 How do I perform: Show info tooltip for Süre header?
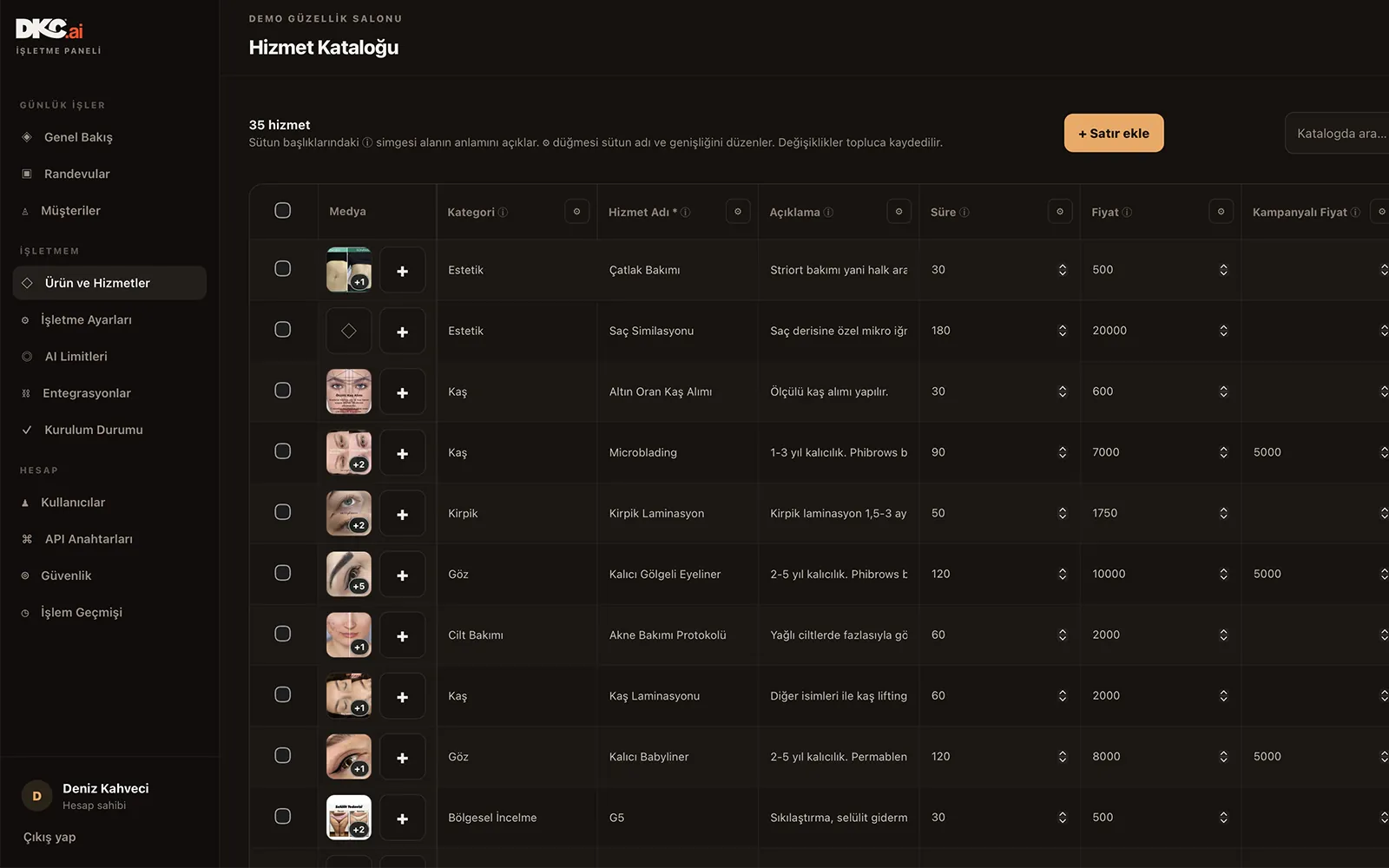pyautogui.click(x=964, y=212)
